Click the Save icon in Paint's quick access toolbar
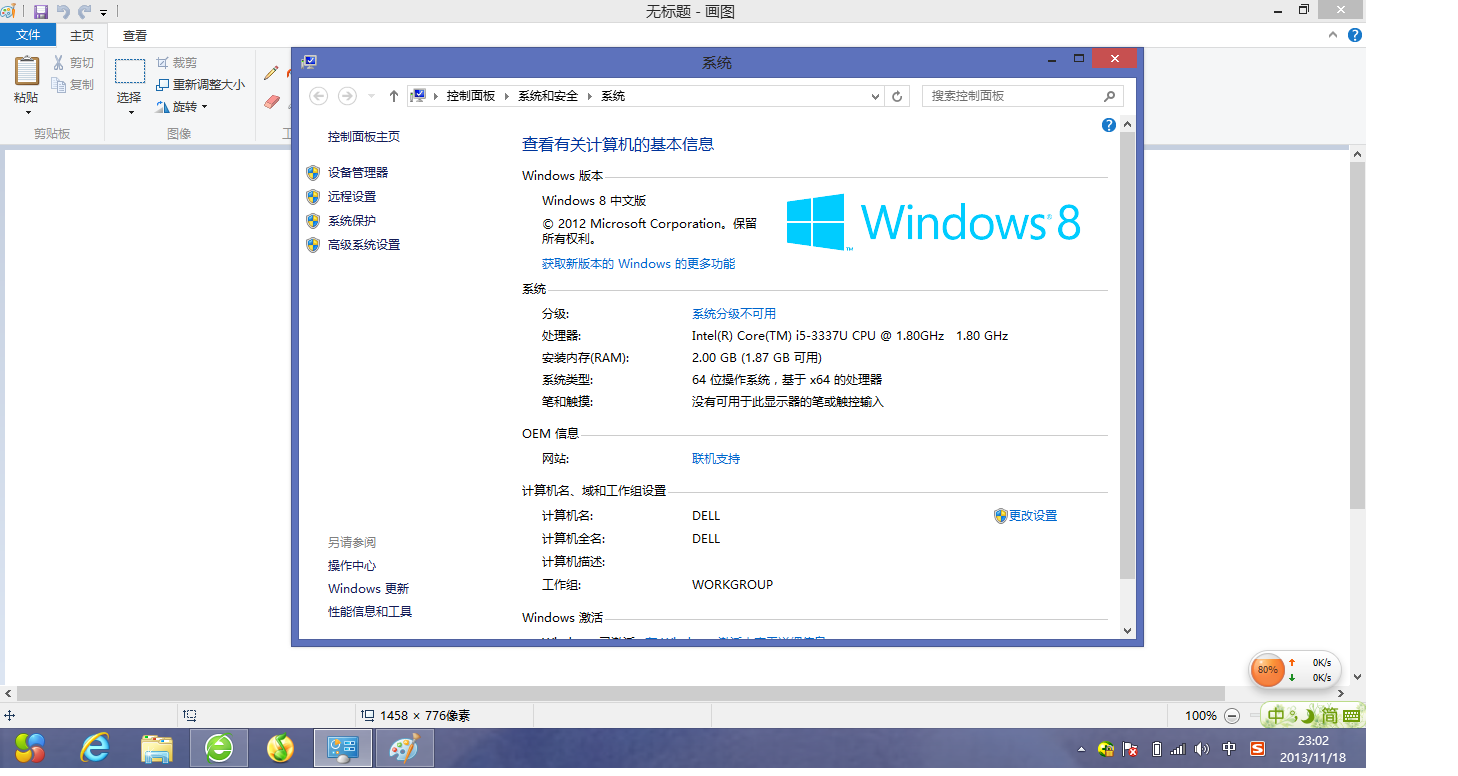 pyautogui.click(x=41, y=12)
